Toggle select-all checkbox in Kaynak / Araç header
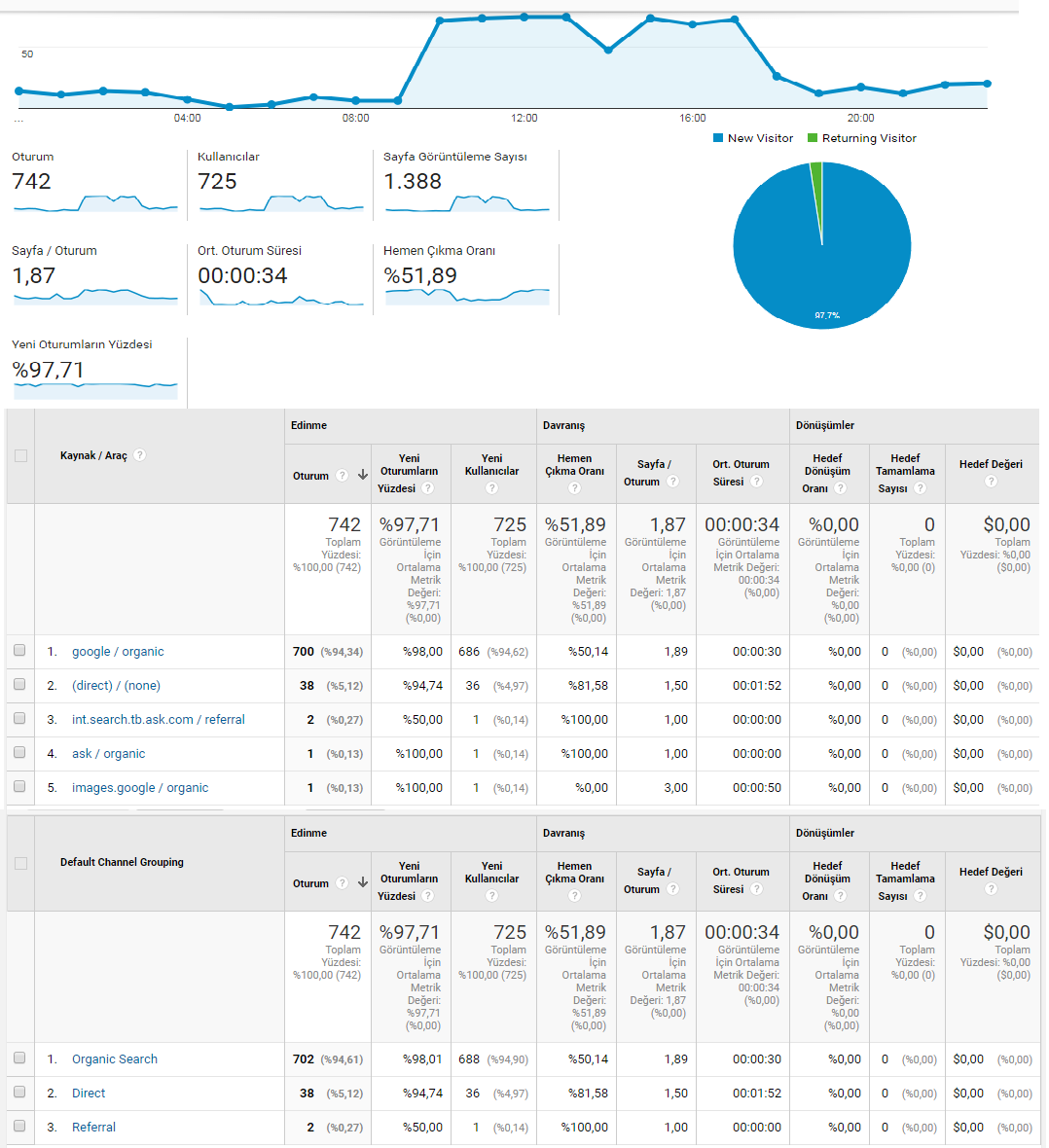This screenshot has width=1049, height=1148. pos(20,455)
